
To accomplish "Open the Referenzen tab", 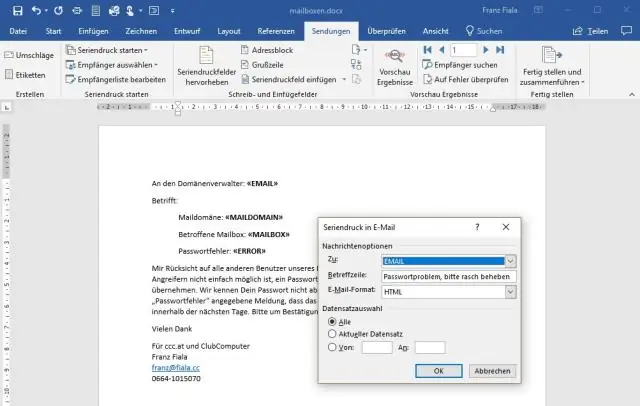I will [x=276, y=31].
